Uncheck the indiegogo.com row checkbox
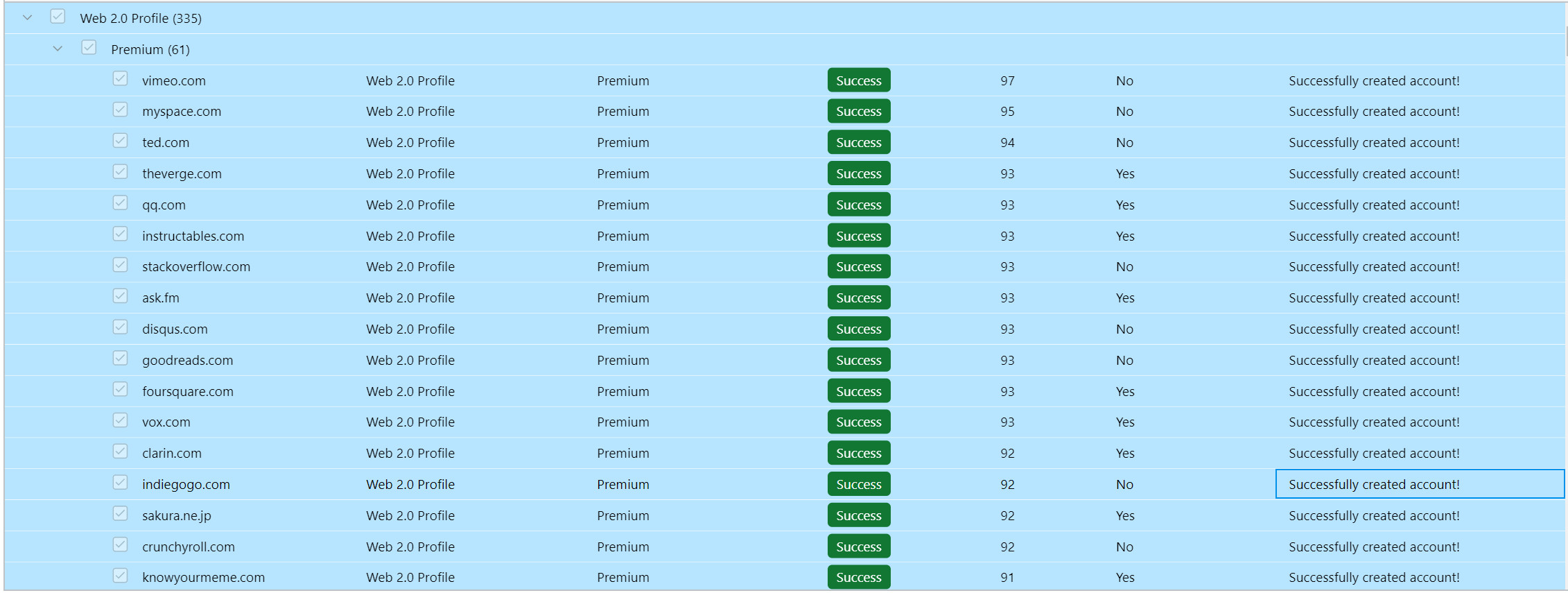 tap(120, 483)
